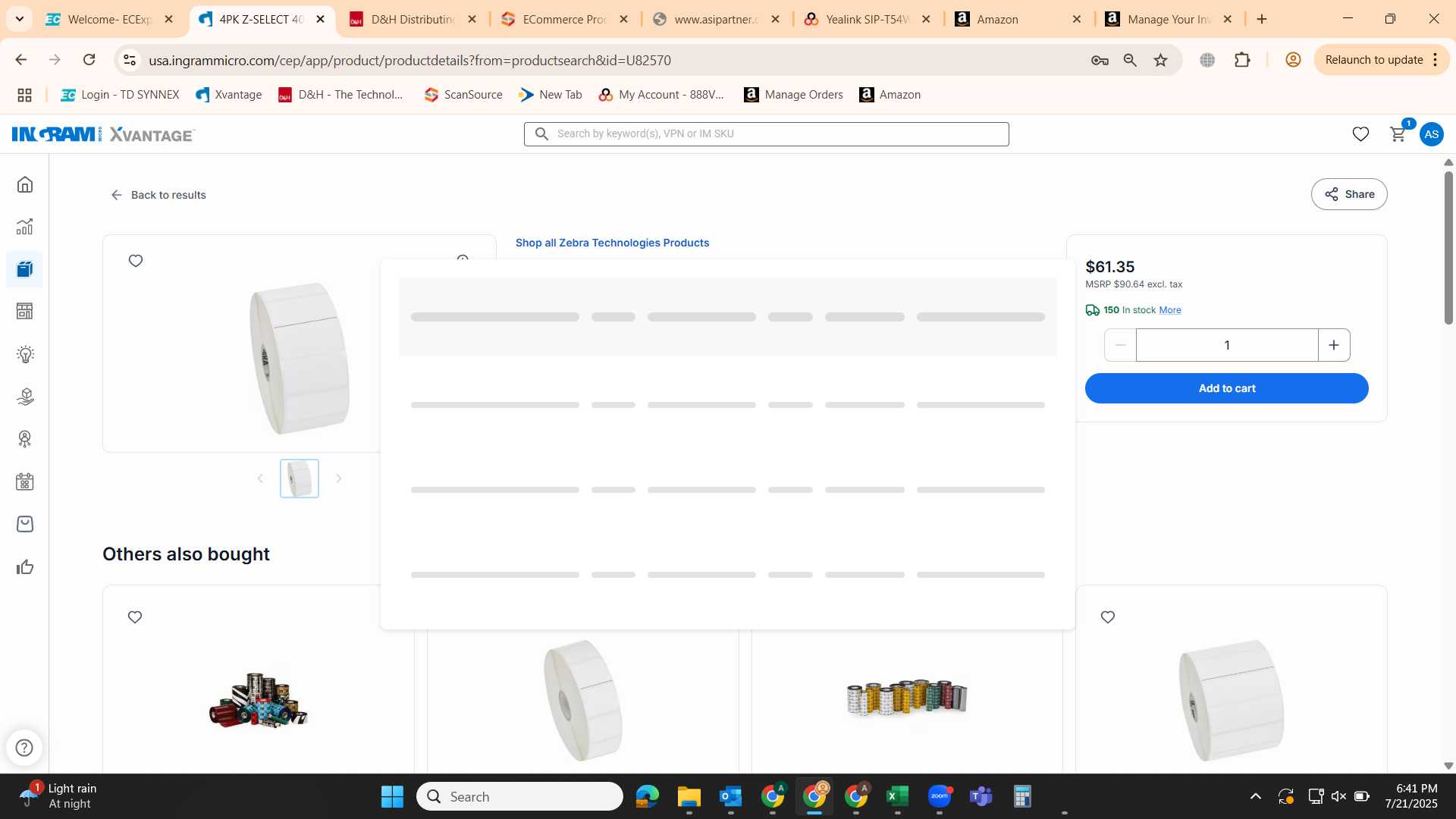Image resolution: width=1456 pixels, height=819 pixels.
Task: Open the storefront icon in sidebar
Action: pos(25,311)
